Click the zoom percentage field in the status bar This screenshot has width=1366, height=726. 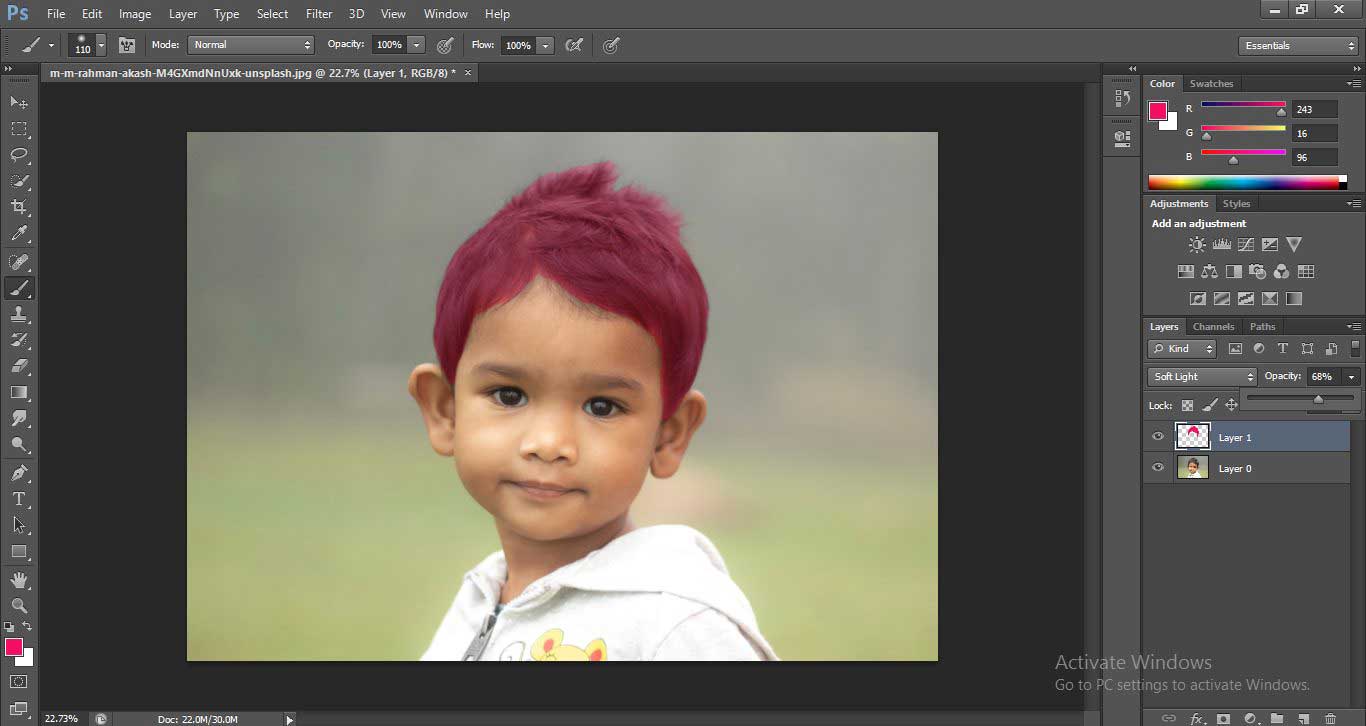[x=61, y=718]
